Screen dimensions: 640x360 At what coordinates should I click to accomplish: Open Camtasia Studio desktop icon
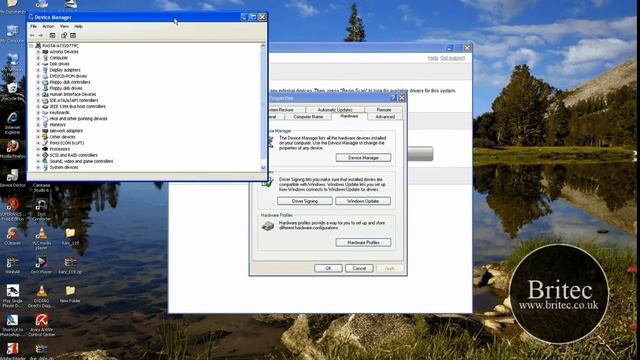tap(41, 187)
